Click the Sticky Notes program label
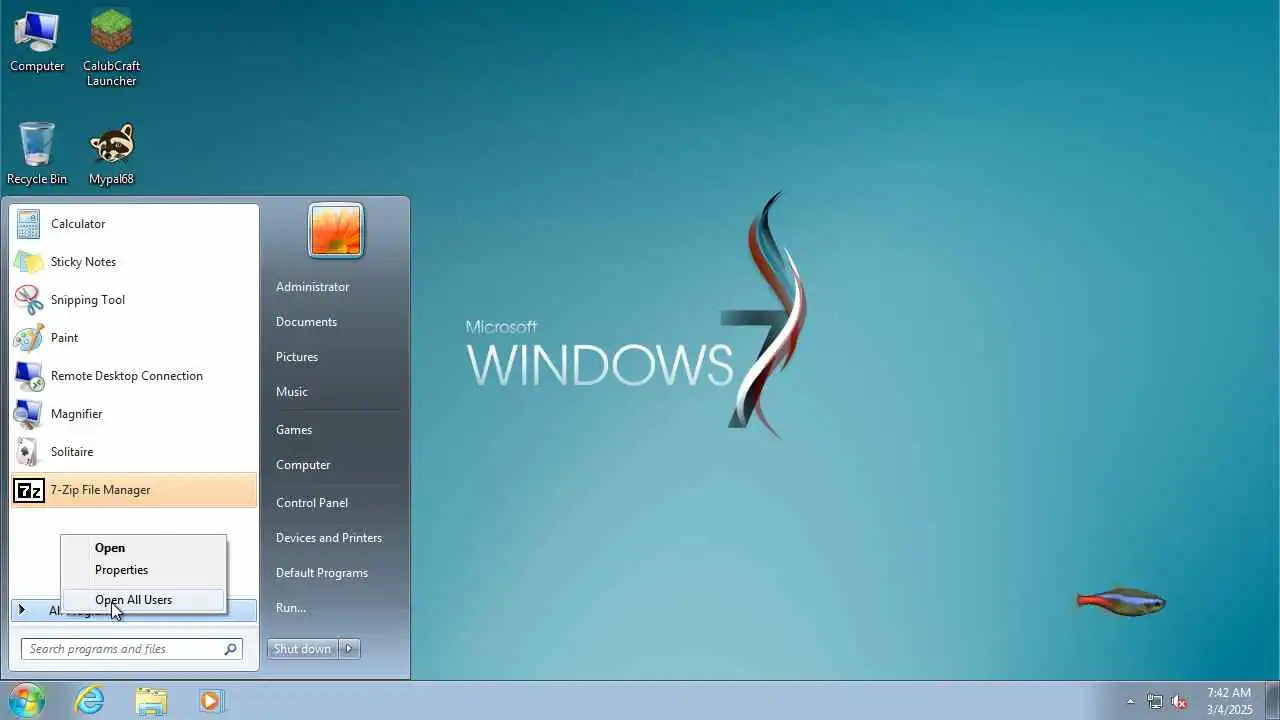The width and height of the screenshot is (1280, 720). (x=83, y=262)
